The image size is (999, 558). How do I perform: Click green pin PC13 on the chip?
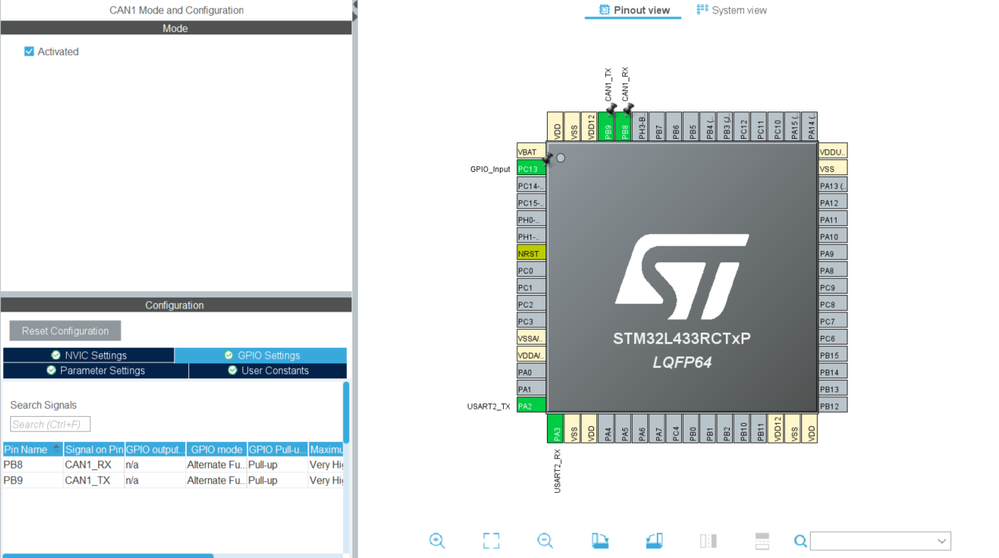[x=531, y=169]
